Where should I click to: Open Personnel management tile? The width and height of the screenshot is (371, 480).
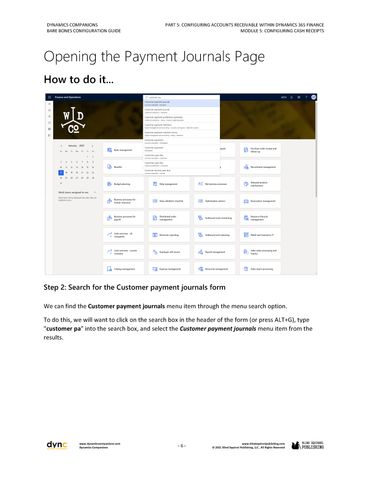(215, 268)
